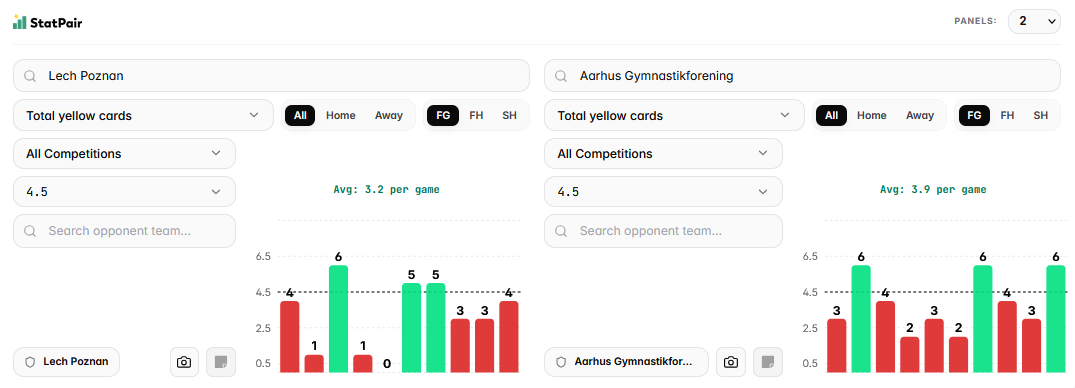Screen dimensions: 1075x388
Task: Select Home filter in Lech Poznan panel
Action: tap(341, 115)
